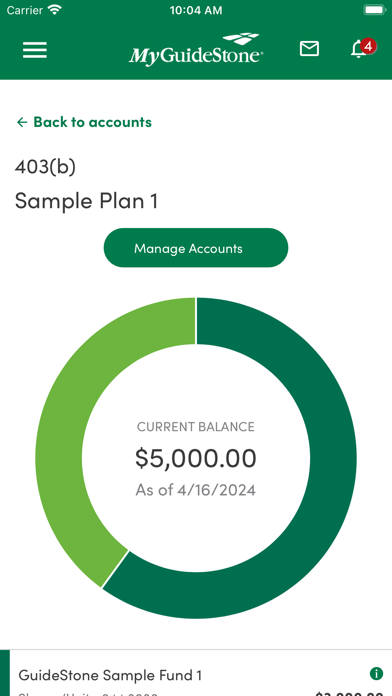Screen dimensions: 392x696
Task: Go back via Back to accounts link
Action: [84, 122]
